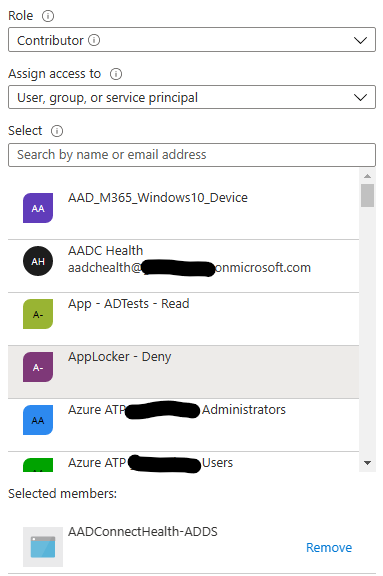The height and width of the screenshot is (576, 383).
Task: Select the Azure ATP Users entry
Action: point(184,462)
